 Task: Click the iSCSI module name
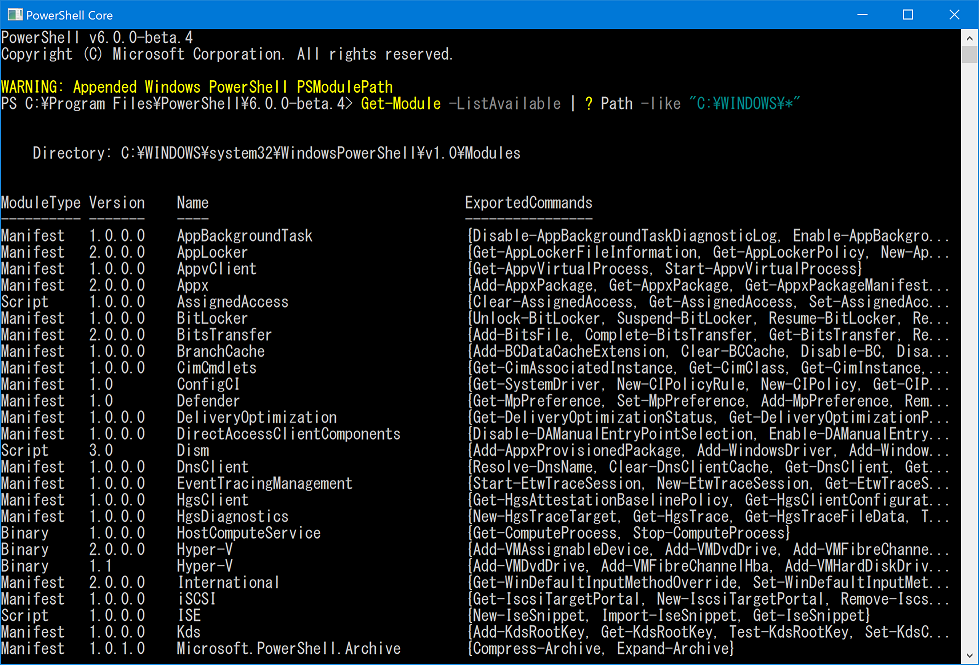coord(196,599)
